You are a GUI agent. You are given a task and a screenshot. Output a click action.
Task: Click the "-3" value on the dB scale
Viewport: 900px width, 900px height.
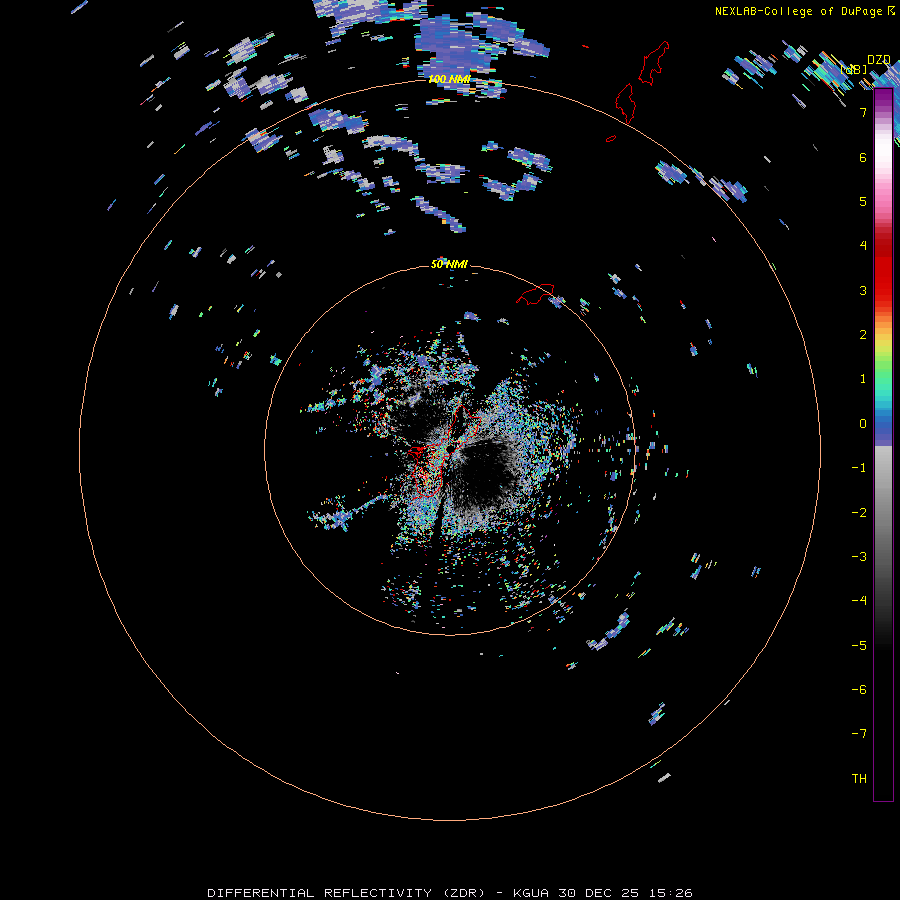(859, 557)
